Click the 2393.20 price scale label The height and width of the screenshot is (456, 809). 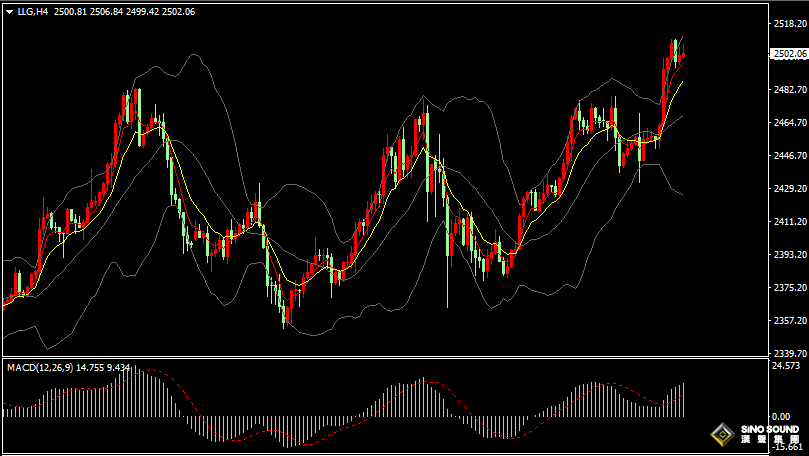click(788, 254)
